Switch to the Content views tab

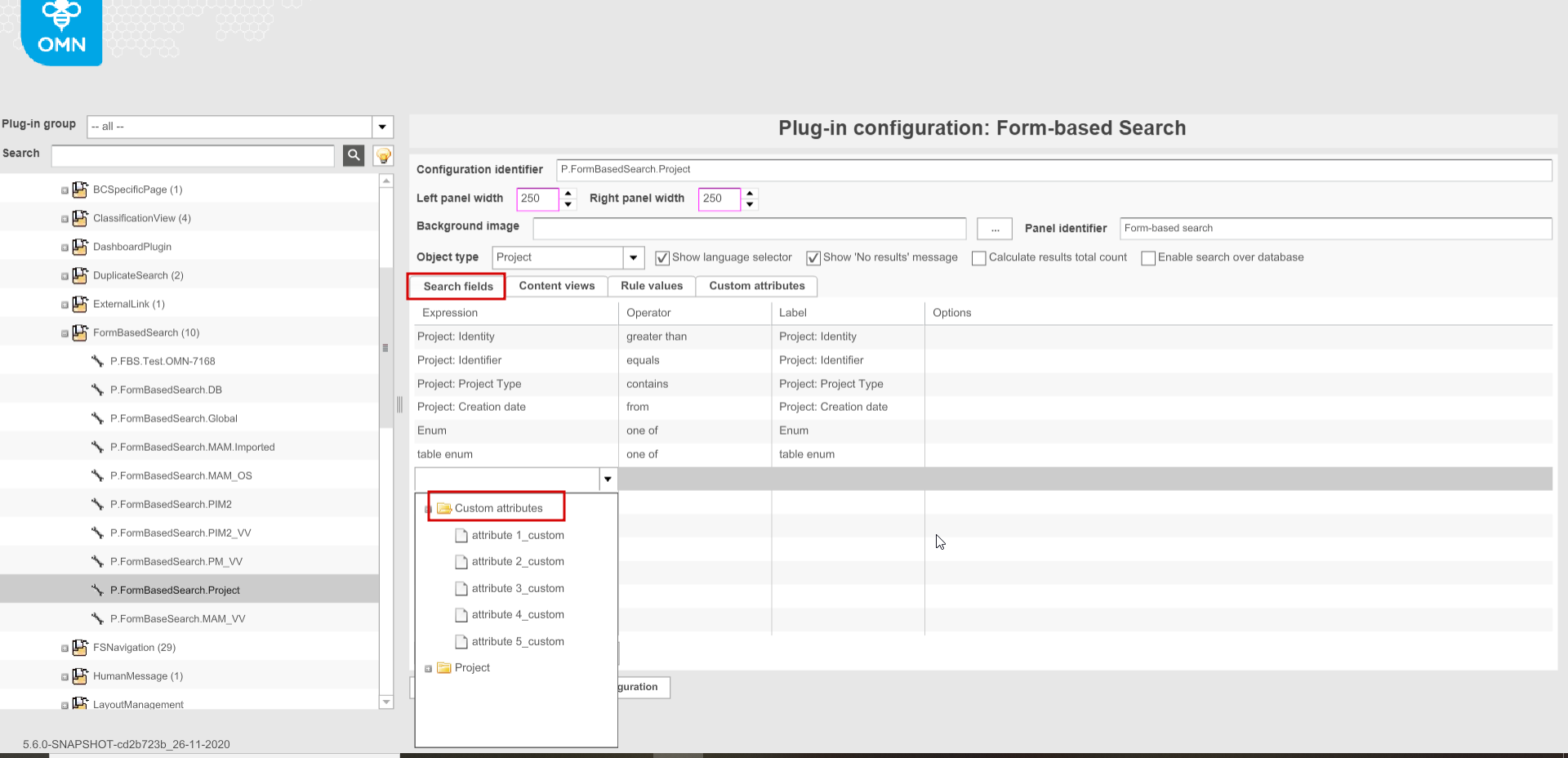tap(557, 286)
